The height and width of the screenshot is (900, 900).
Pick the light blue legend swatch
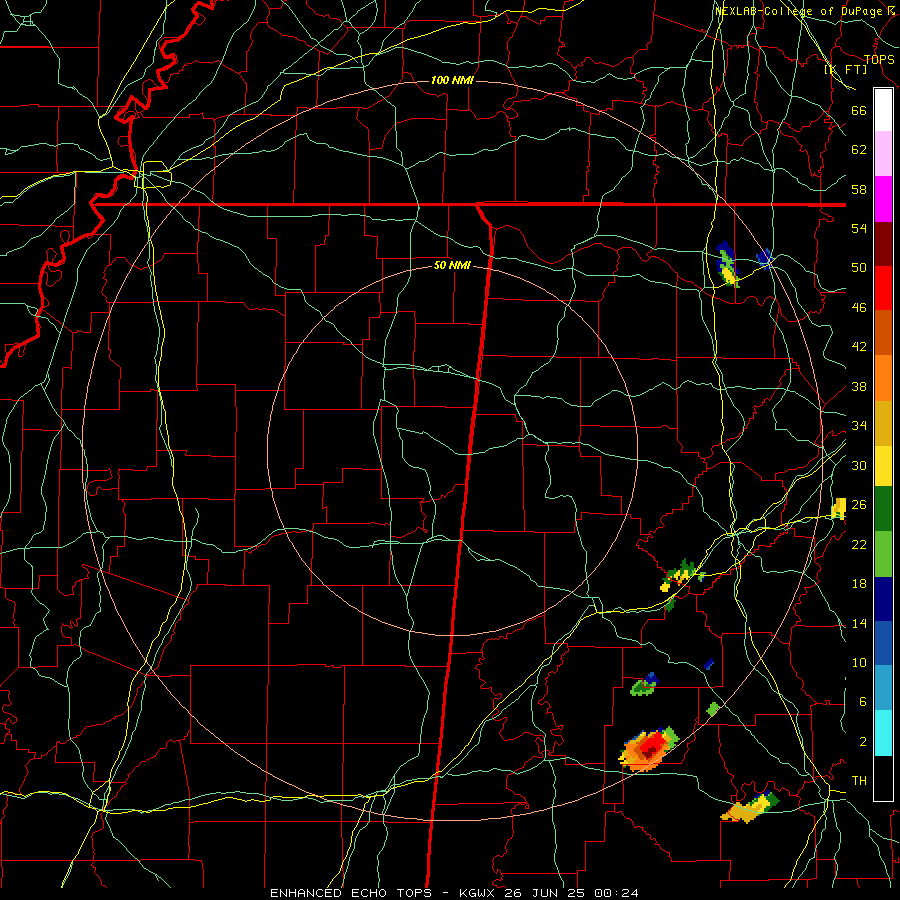pyautogui.click(x=883, y=688)
